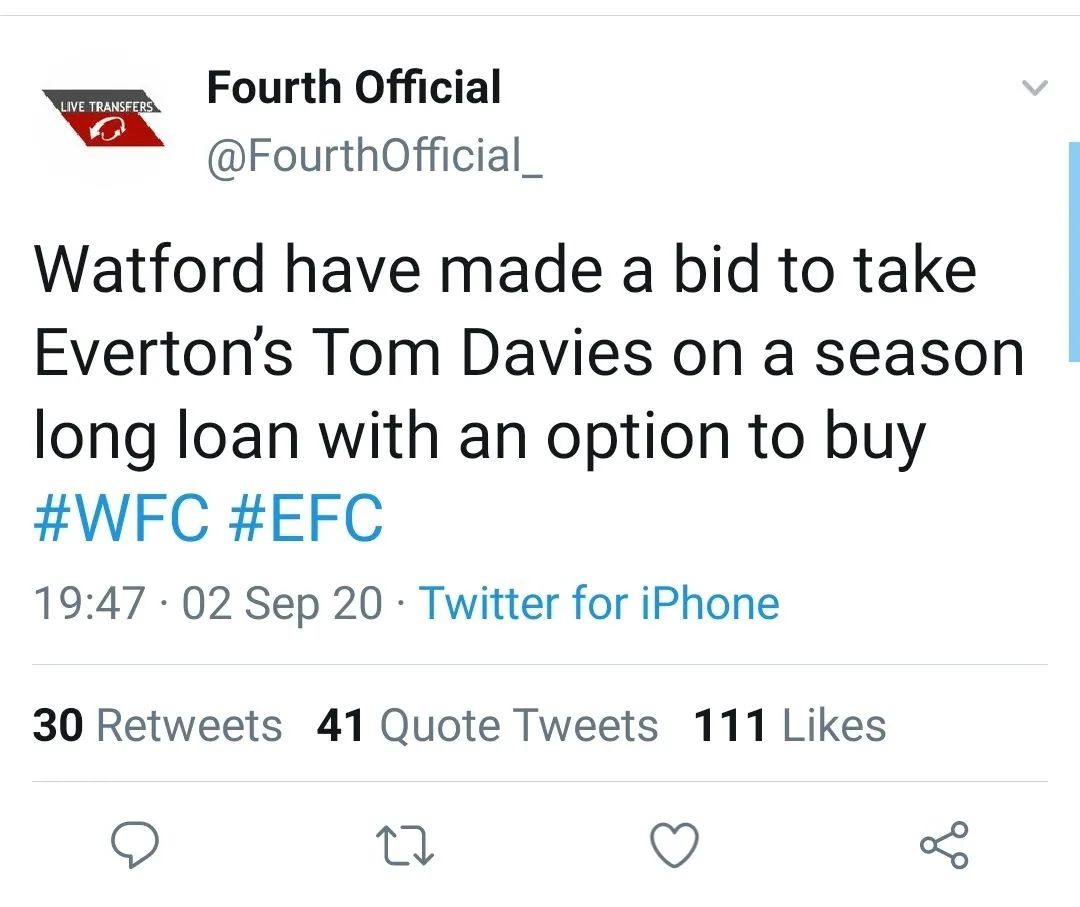The image size is (1080, 907).
Task: Open the Fourth Official display name
Action: coord(353,88)
